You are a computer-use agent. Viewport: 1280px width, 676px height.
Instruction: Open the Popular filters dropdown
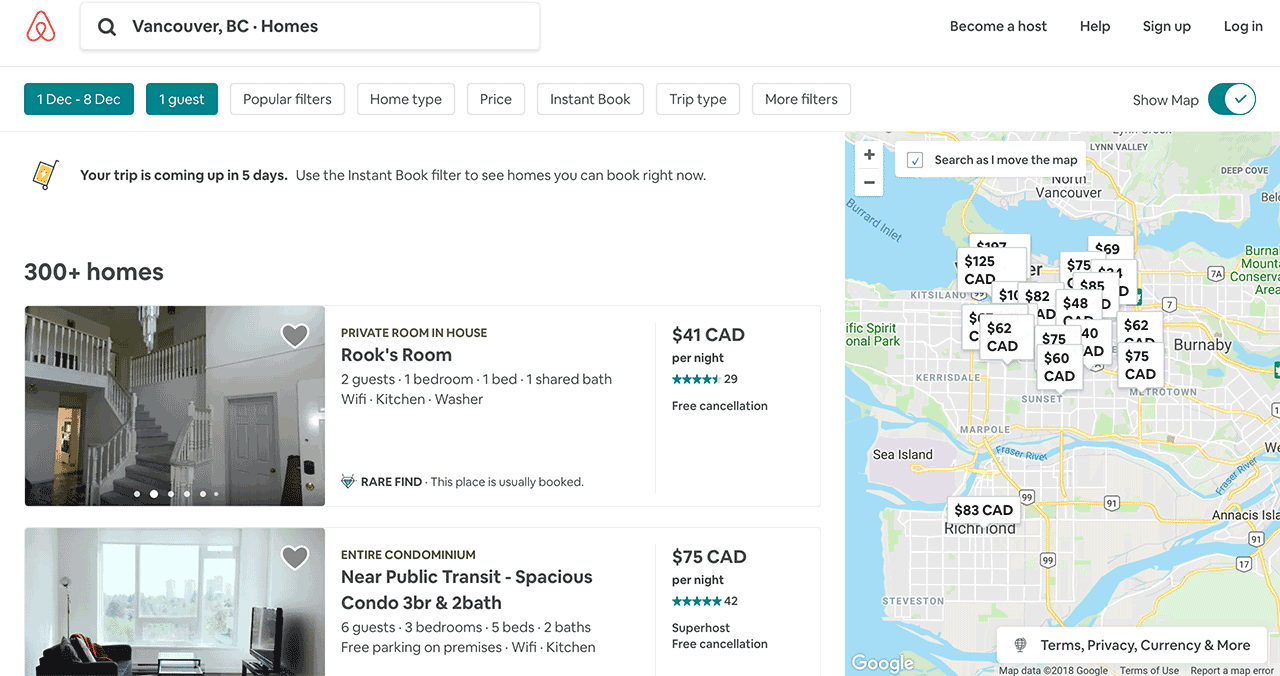pos(287,99)
